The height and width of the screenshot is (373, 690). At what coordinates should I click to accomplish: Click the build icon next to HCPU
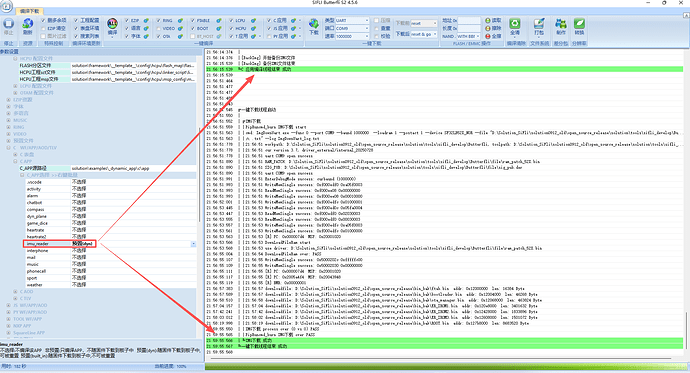pos(253,28)
